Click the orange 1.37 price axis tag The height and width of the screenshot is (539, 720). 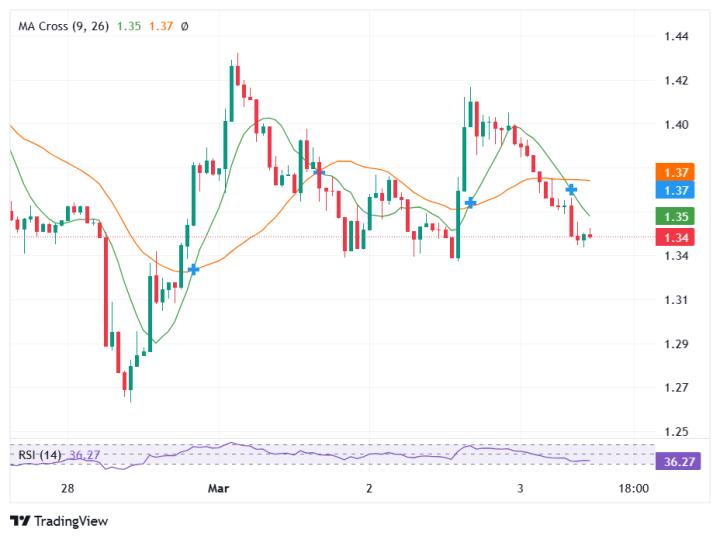click(675, 172)
